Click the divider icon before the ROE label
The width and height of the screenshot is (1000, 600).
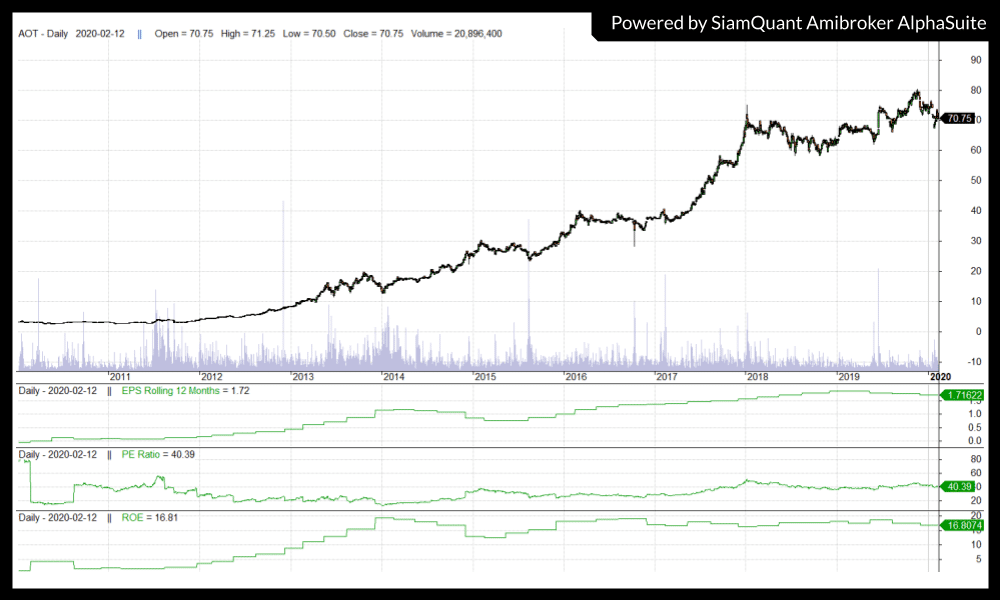[x=110, y=518]
